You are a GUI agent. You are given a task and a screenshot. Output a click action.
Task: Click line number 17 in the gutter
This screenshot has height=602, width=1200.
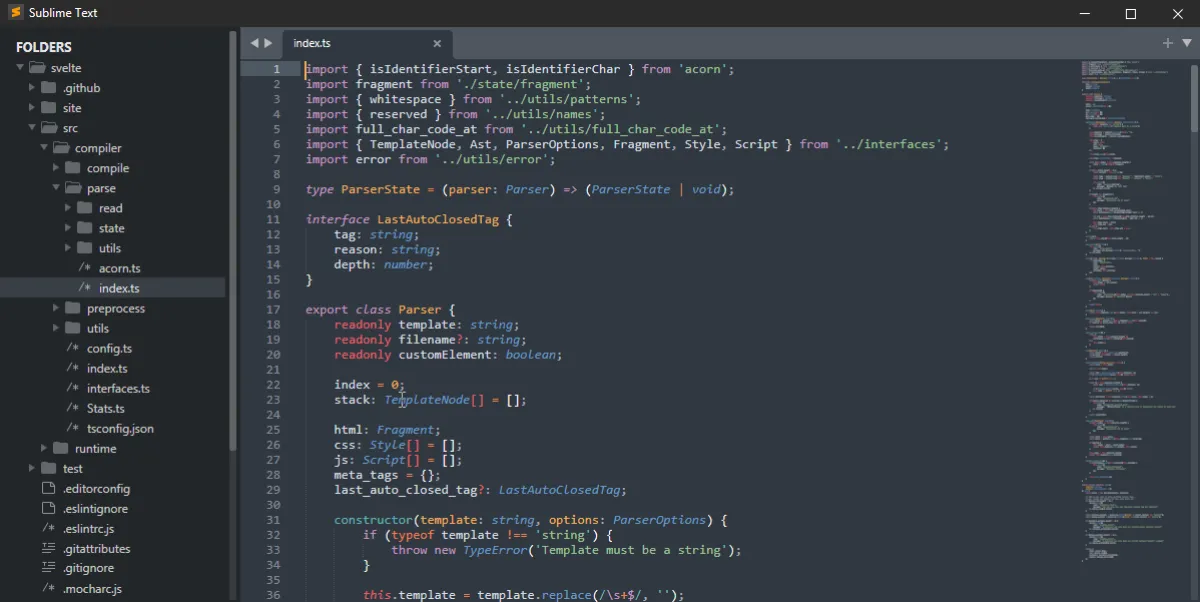273,309
